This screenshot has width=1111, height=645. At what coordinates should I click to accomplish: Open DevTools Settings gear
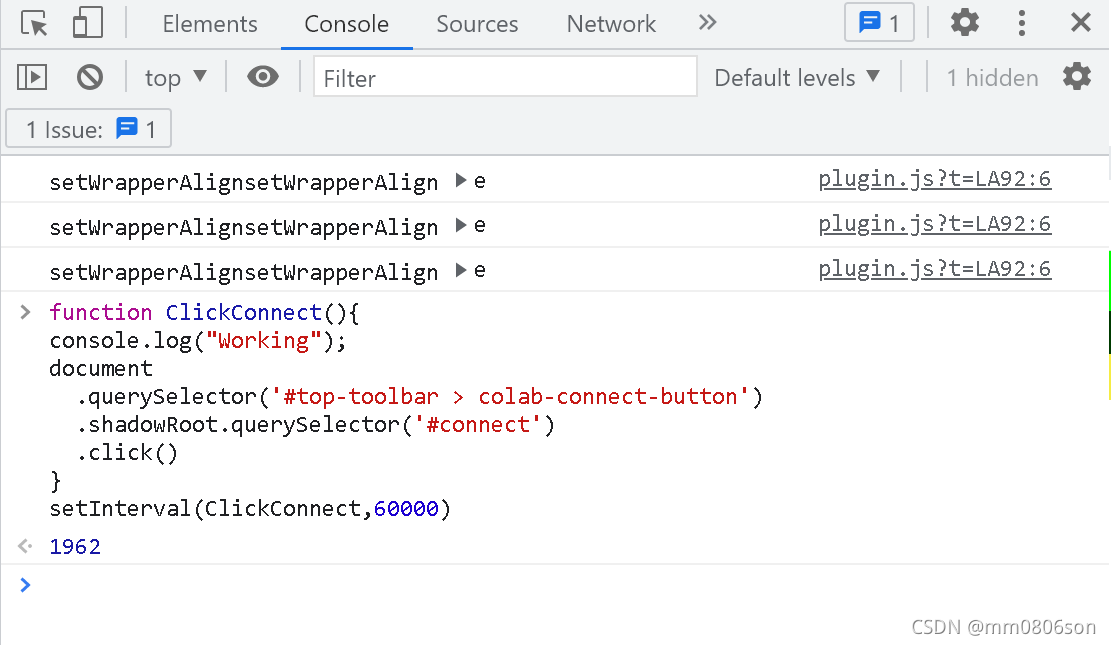(964, 23)
